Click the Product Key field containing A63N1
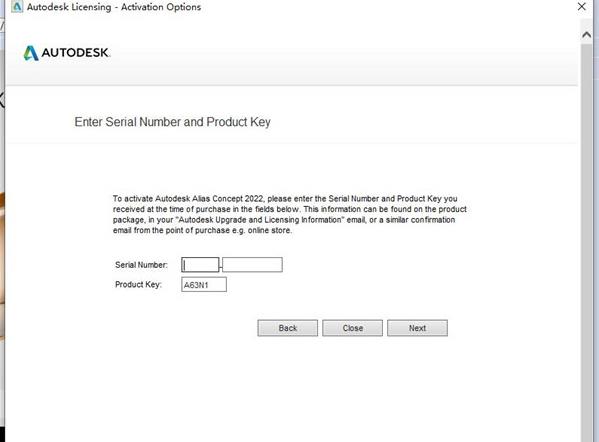 [x=204, y=285]
